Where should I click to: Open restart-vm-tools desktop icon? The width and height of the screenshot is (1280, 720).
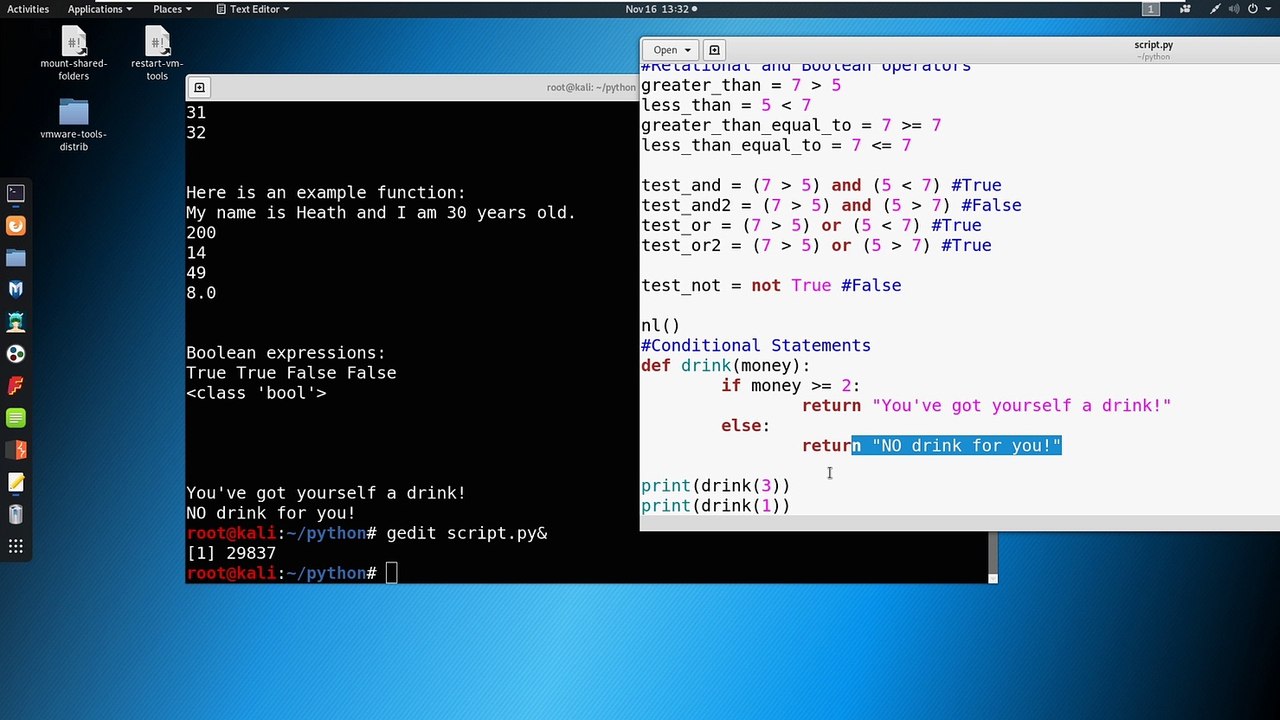[x=157, y=55]
